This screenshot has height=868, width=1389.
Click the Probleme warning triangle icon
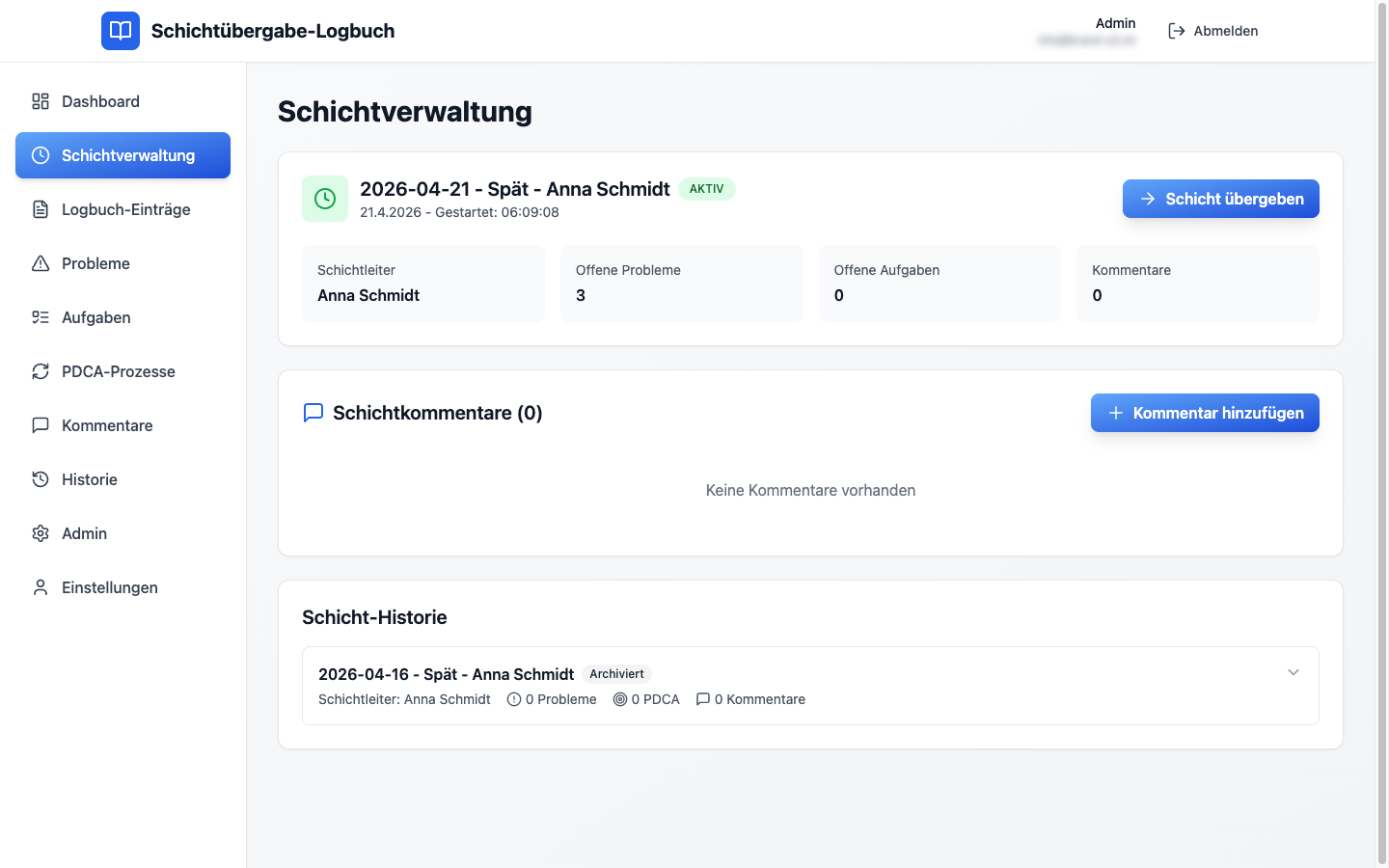[41, 263]
